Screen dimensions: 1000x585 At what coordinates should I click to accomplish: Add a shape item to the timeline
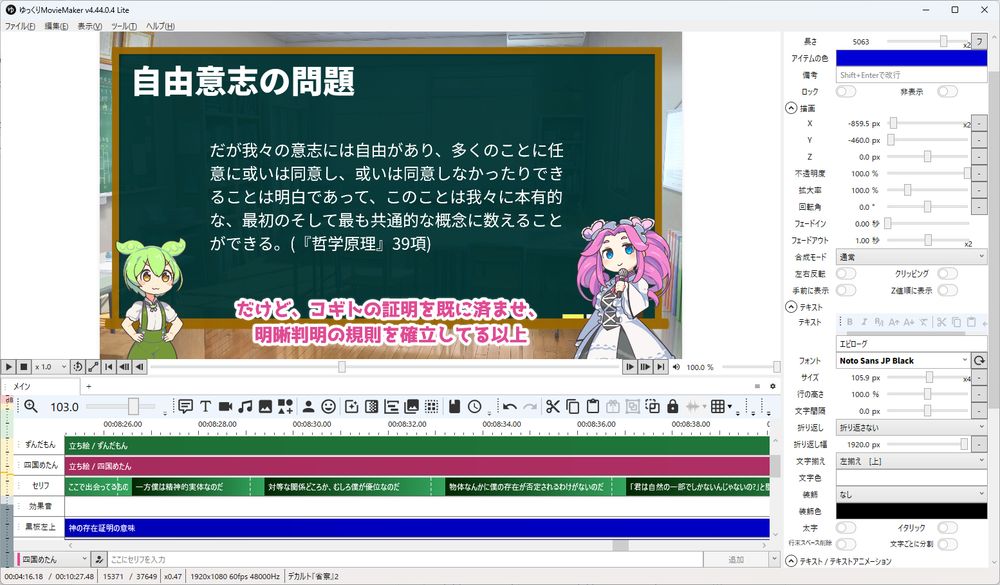click(x=285, y=406)
